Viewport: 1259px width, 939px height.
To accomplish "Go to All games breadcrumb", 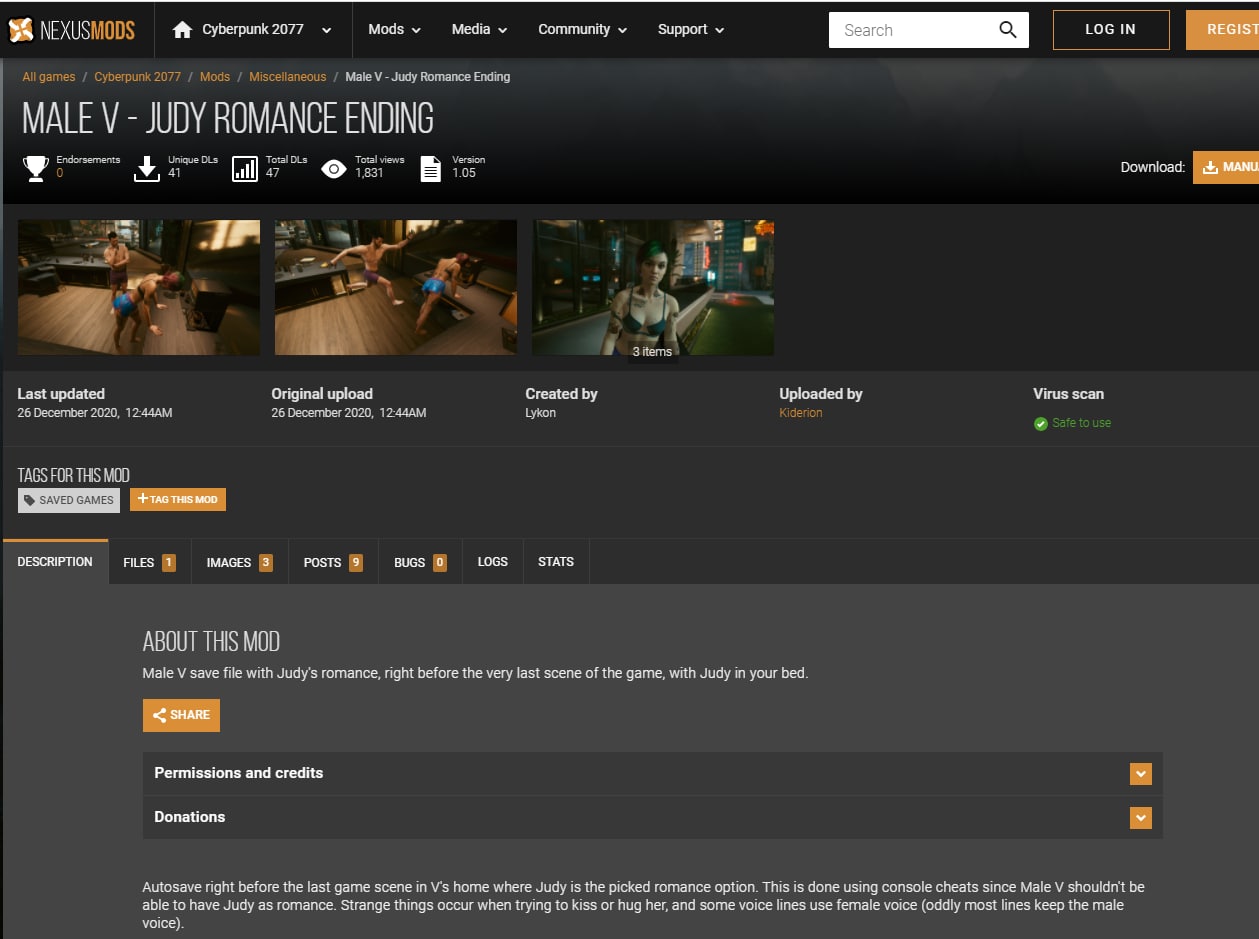I will [x=49, y=77].
